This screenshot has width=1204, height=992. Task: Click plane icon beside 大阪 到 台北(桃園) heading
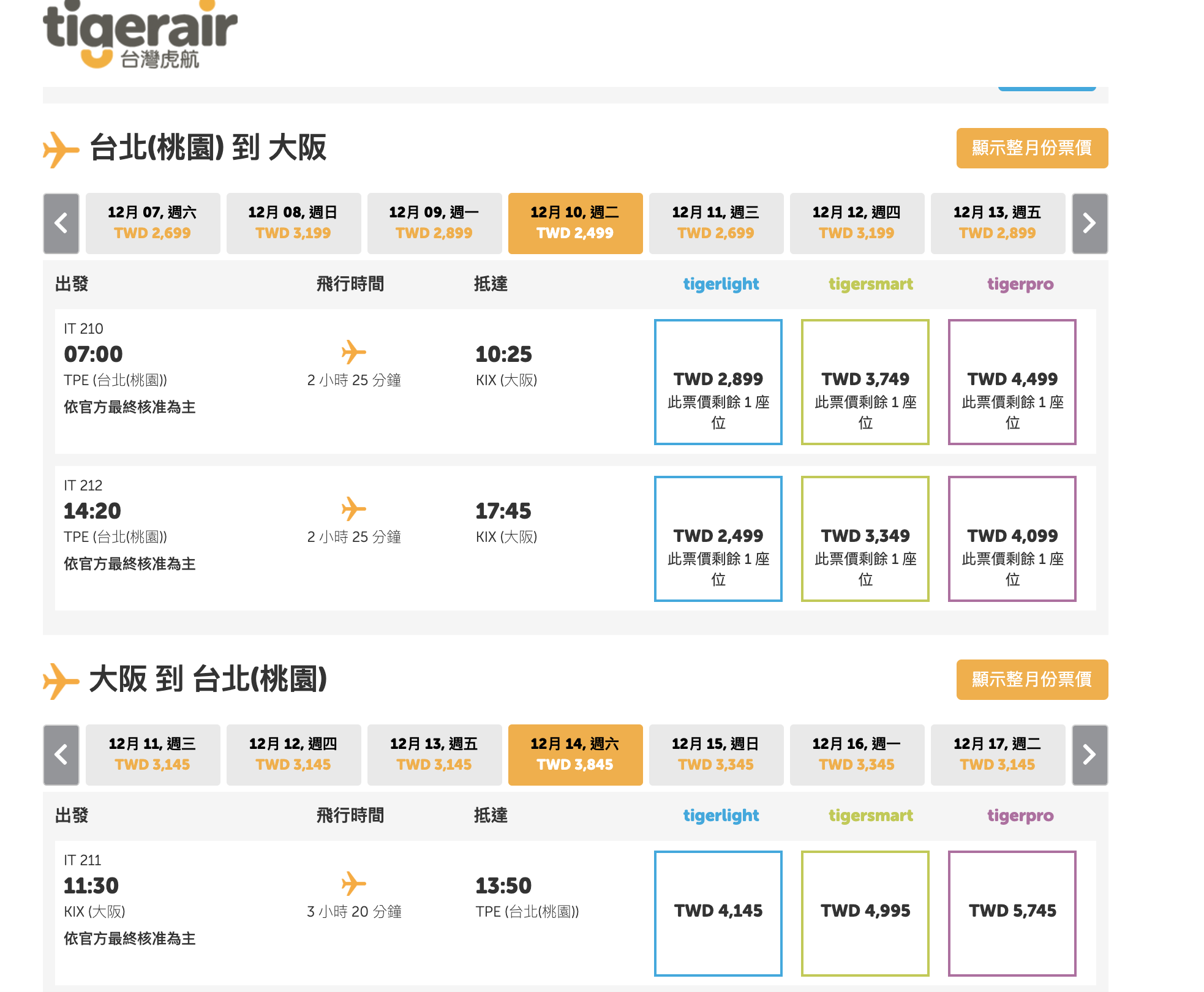[x=61, y=680]
